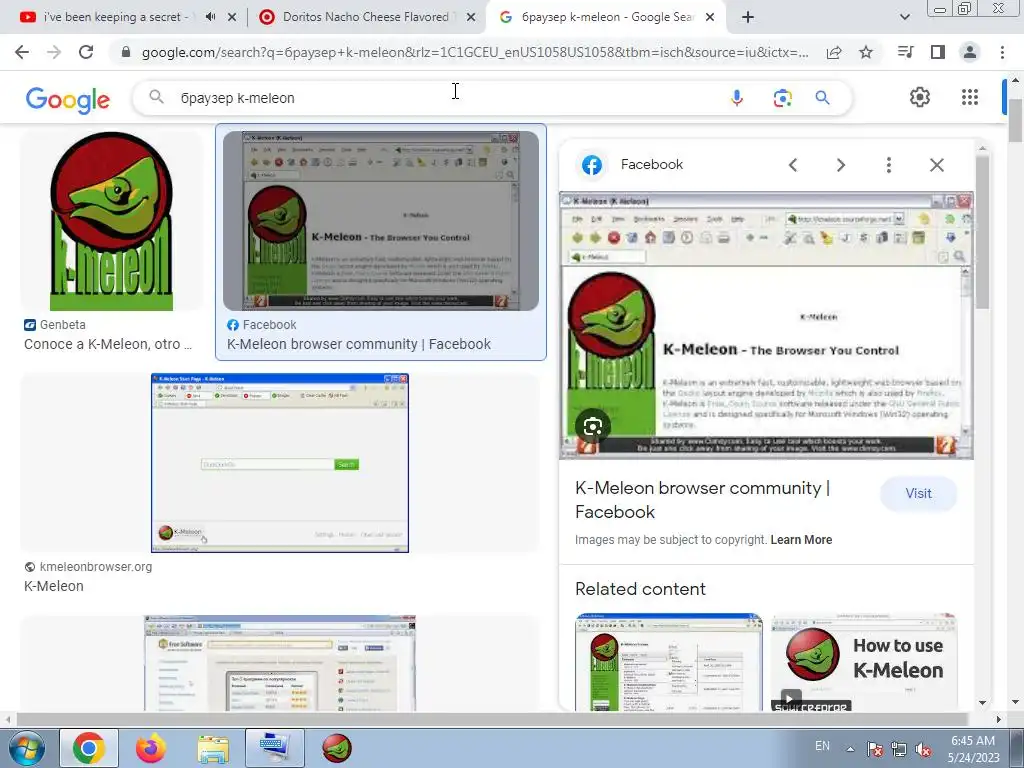
Task: Open the Learn More copyright link
Action: [x=801, y=540]
